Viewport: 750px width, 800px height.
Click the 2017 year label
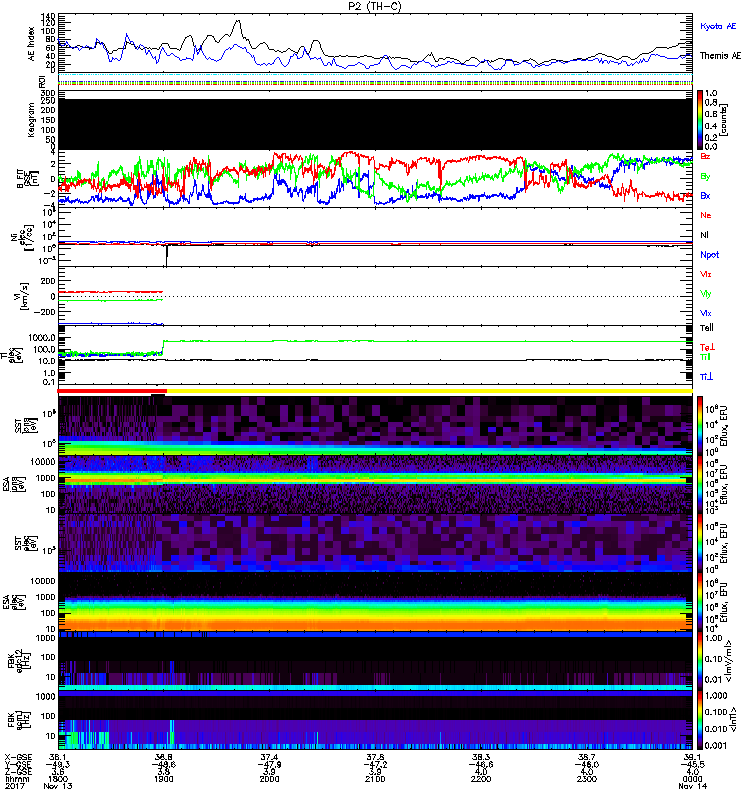(14, 786)
